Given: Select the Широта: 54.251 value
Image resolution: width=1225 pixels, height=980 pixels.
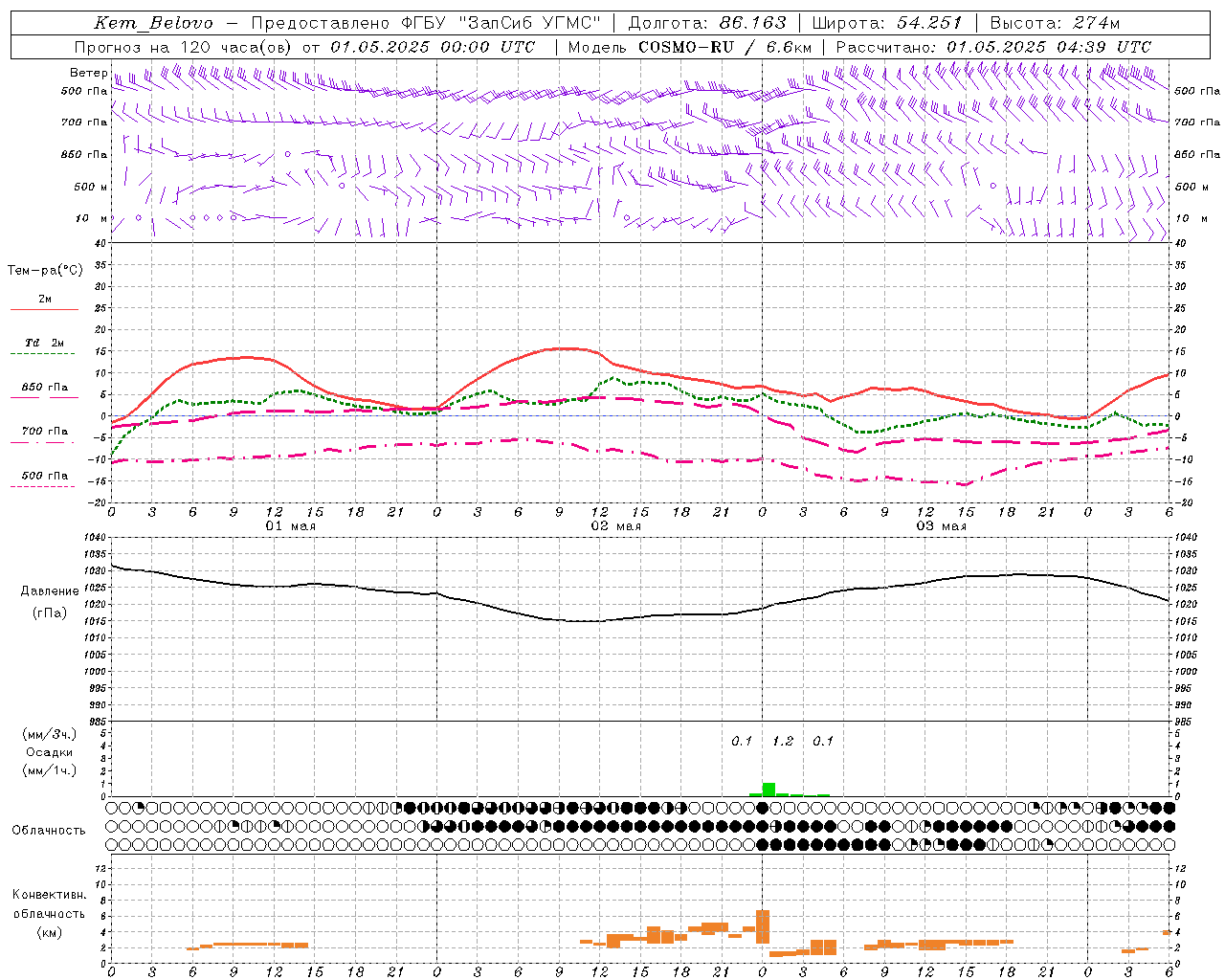Looking at the screenshot, I should [887, 23].
